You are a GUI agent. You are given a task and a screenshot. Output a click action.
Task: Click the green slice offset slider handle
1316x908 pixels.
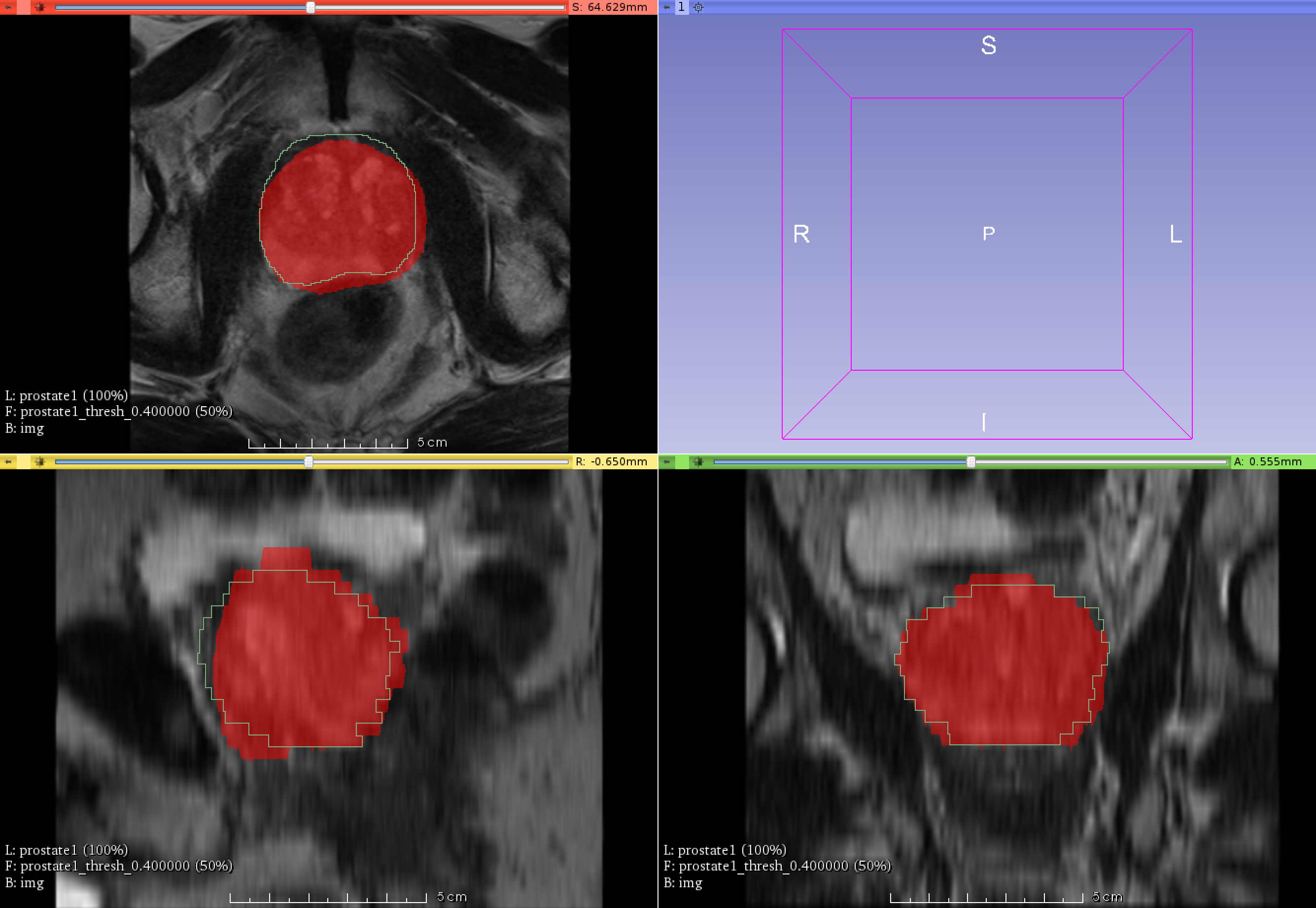(x=971, y=461)
